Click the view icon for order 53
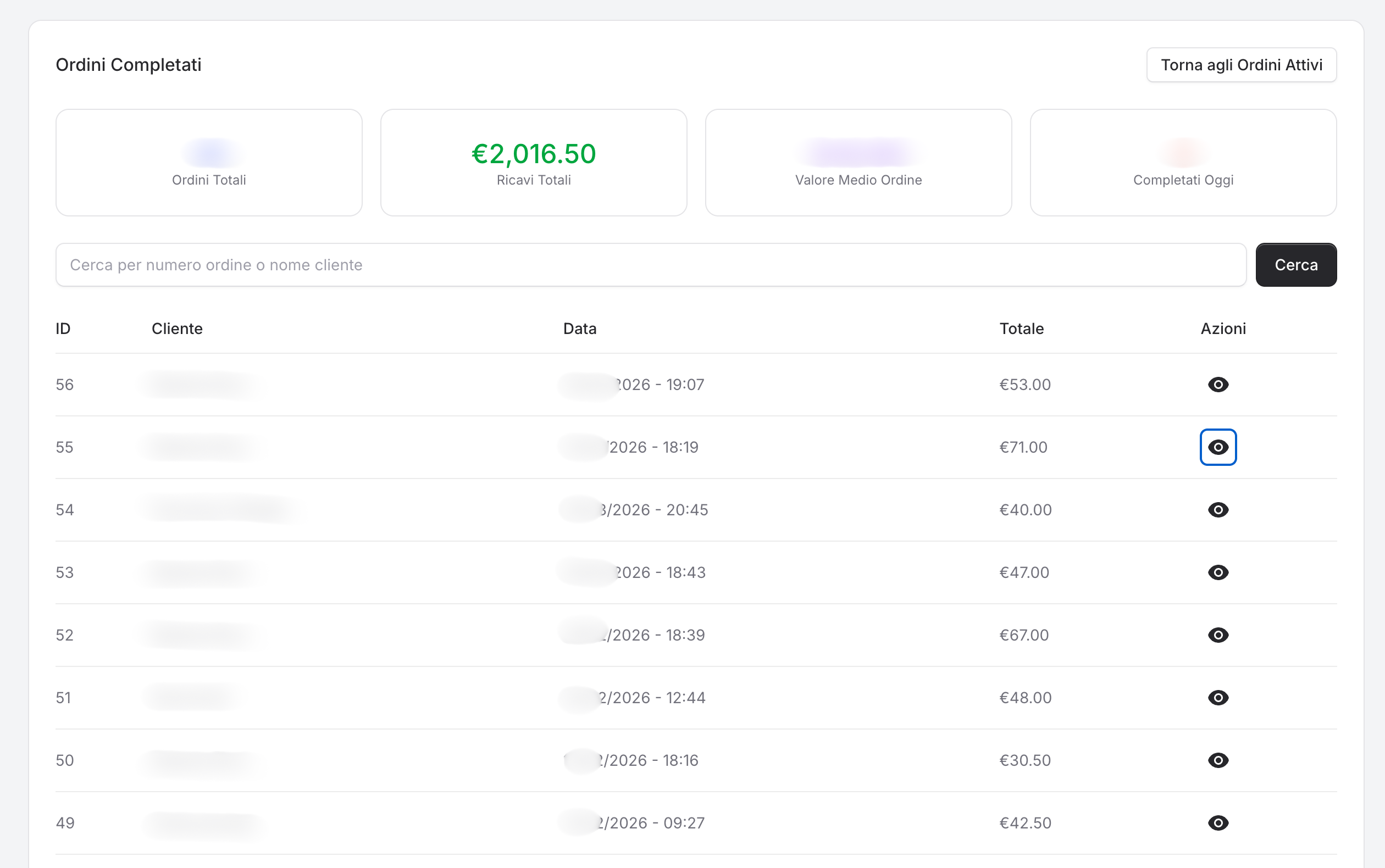 point(1219,572)
